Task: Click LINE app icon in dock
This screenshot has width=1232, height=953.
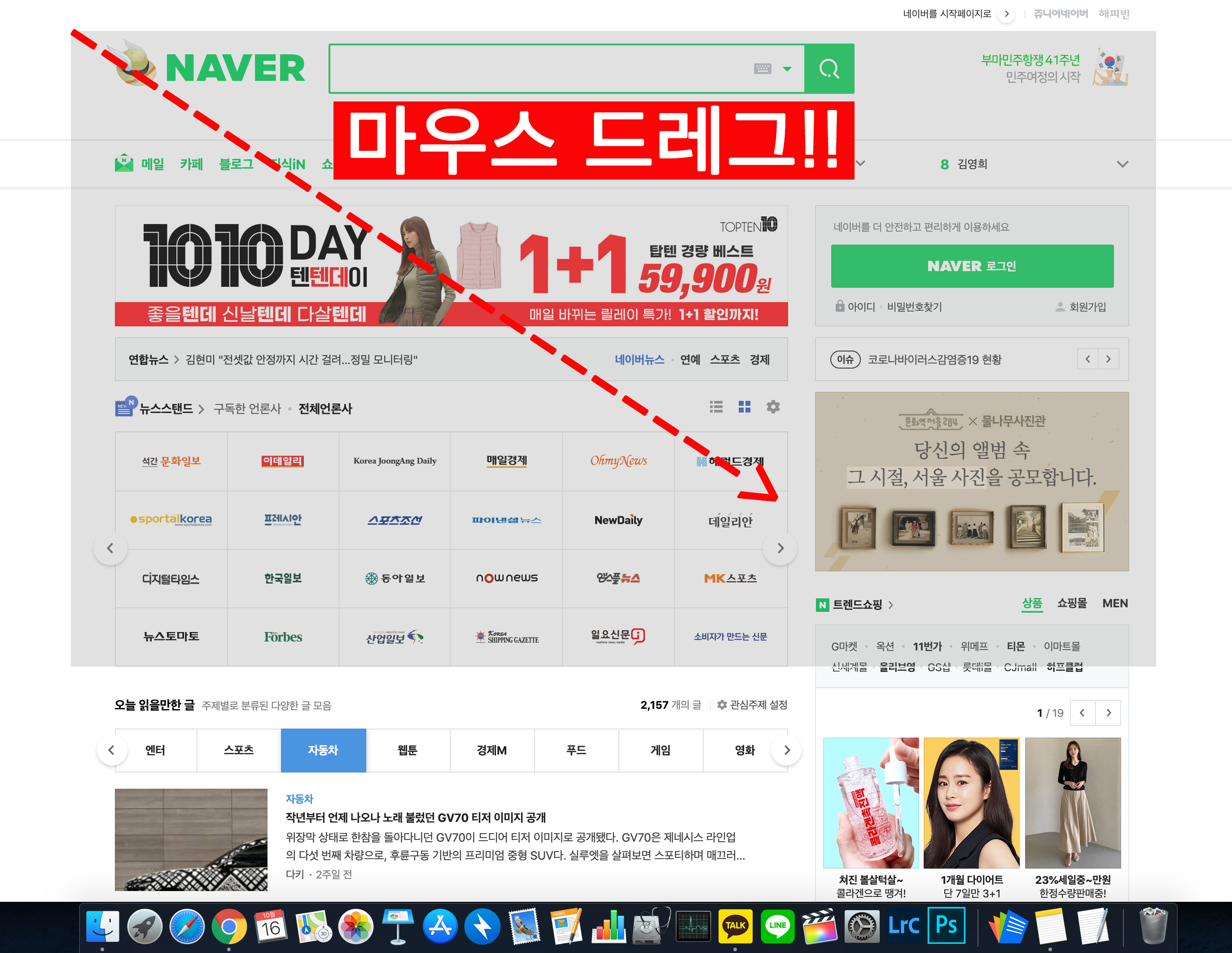Action: [x=777, y=926]
